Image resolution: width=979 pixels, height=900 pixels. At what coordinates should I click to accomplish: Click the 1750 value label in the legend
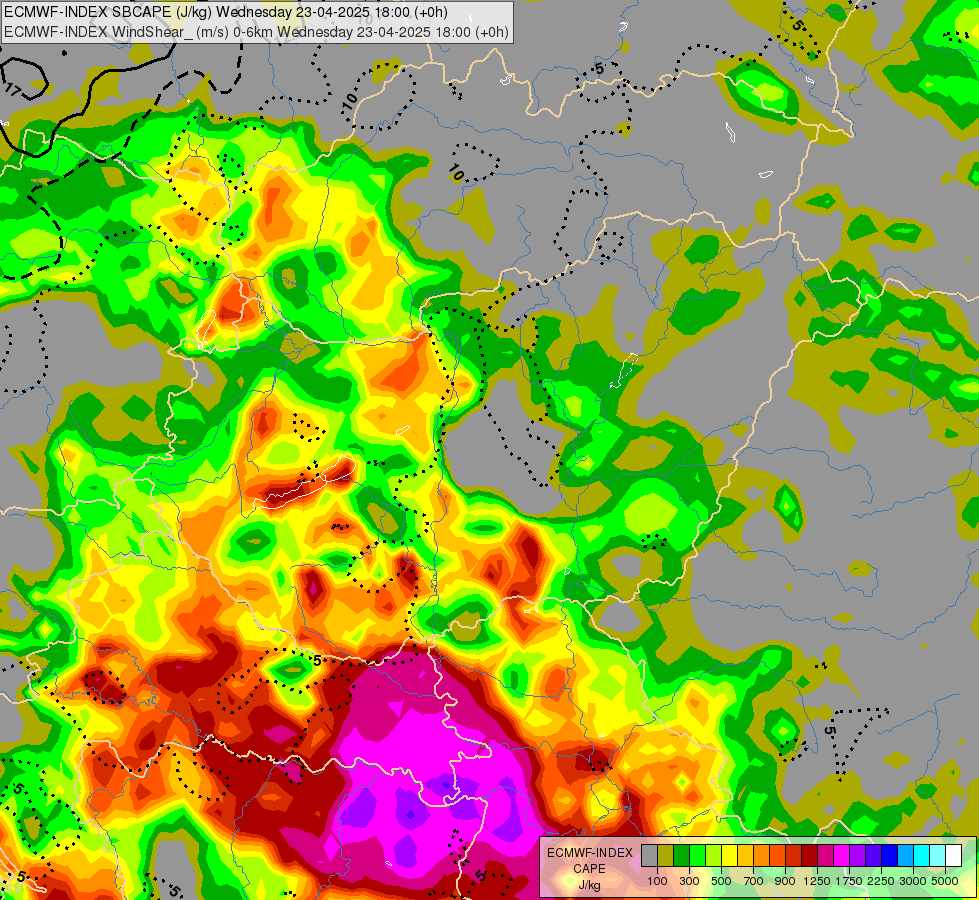[849, 881]
